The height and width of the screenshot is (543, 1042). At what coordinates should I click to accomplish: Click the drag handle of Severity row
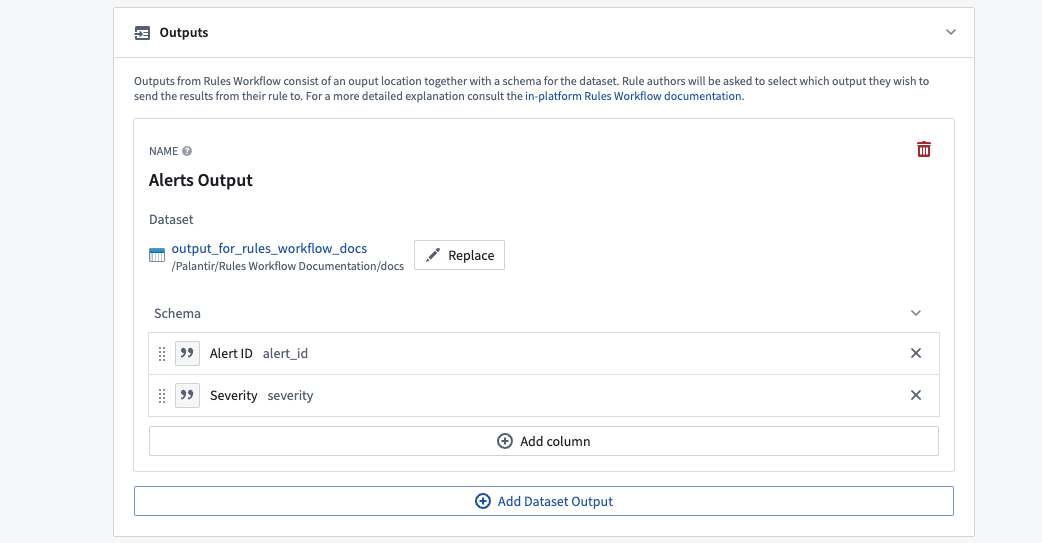[162, 395]
